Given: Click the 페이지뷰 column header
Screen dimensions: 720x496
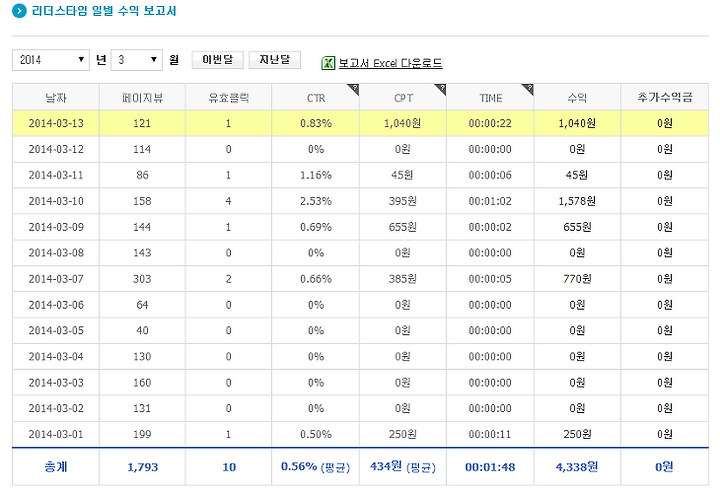Looking at the screenshot, I should tap(142, 97).
